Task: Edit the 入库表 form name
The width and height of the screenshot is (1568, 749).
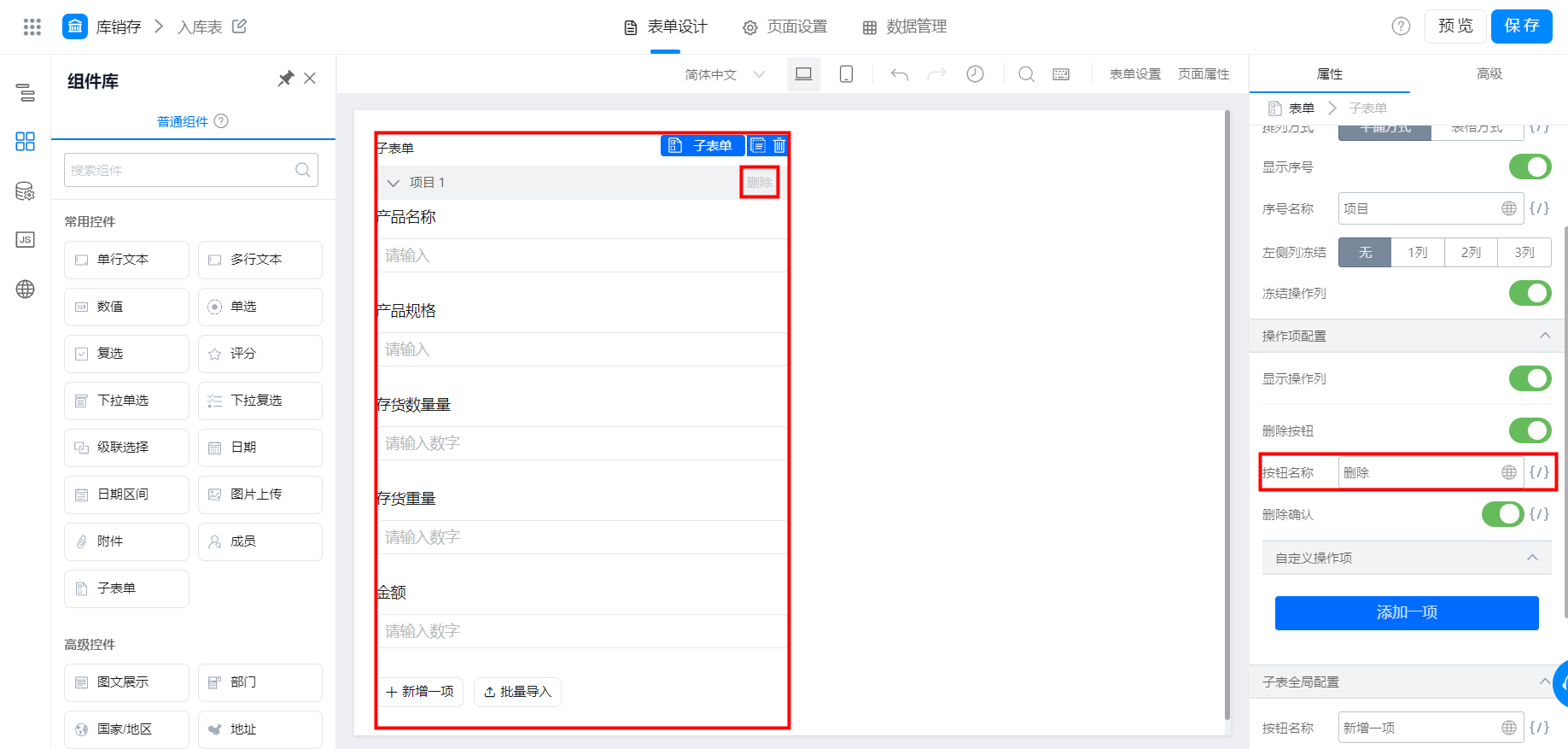Action: pos(240,26)
